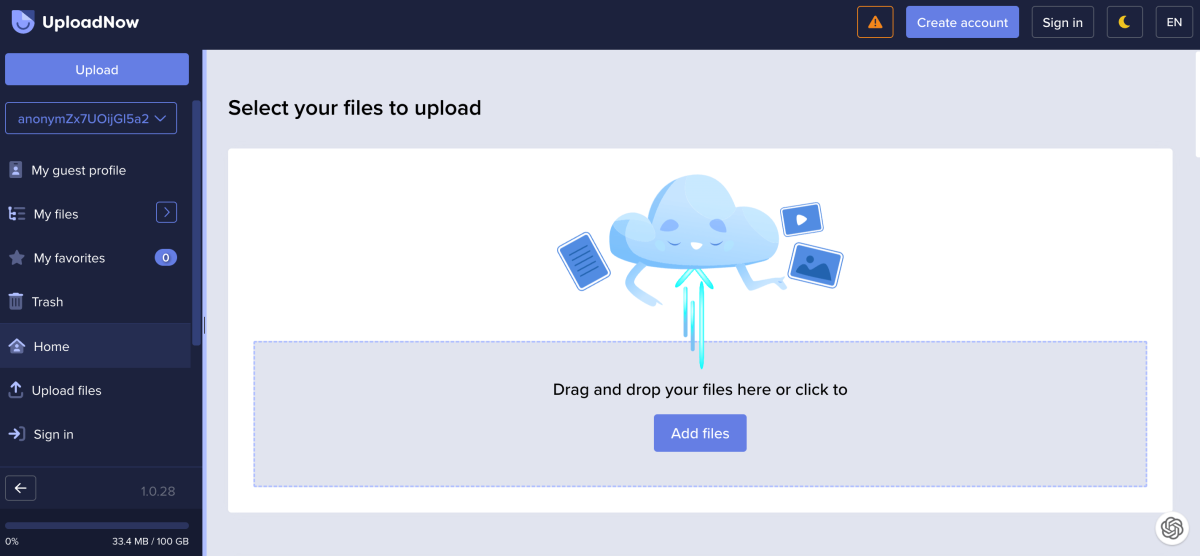
Task: Toggle dark mode with moon icon
Action: point(1124,22)
